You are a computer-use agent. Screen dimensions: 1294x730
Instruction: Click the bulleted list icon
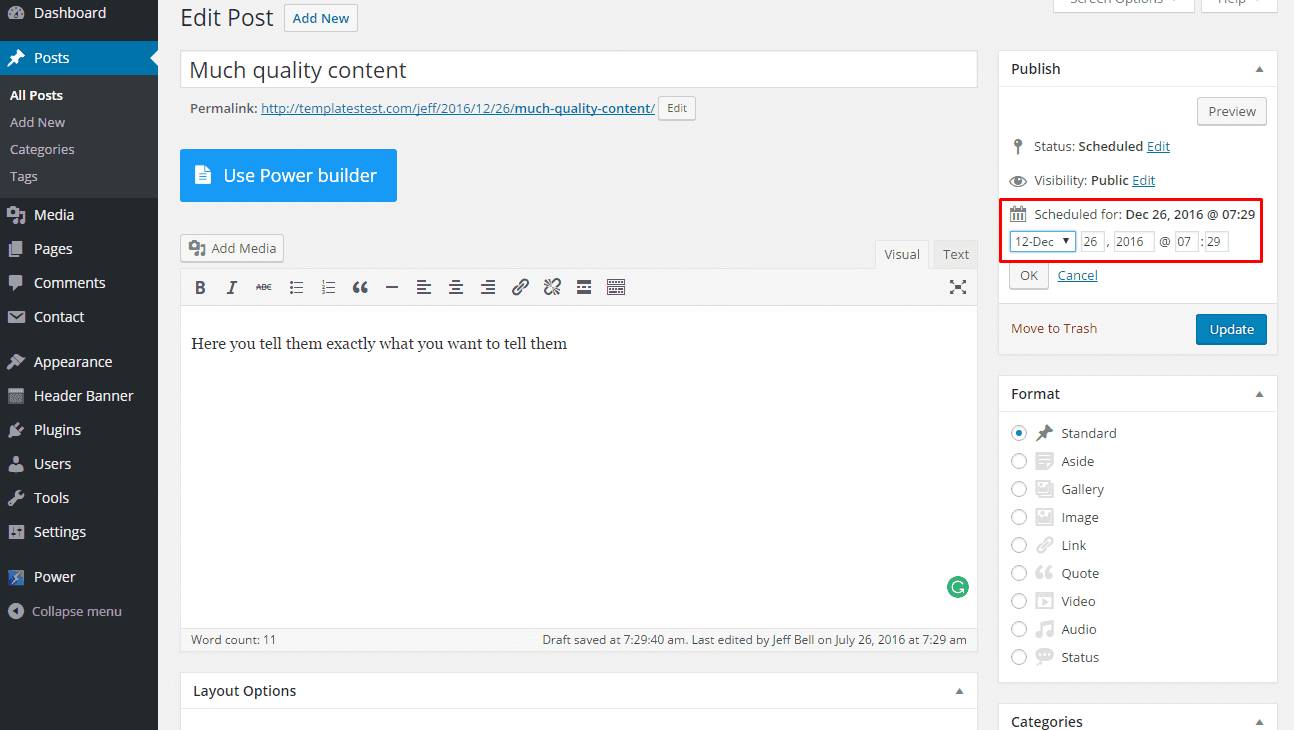296,288
